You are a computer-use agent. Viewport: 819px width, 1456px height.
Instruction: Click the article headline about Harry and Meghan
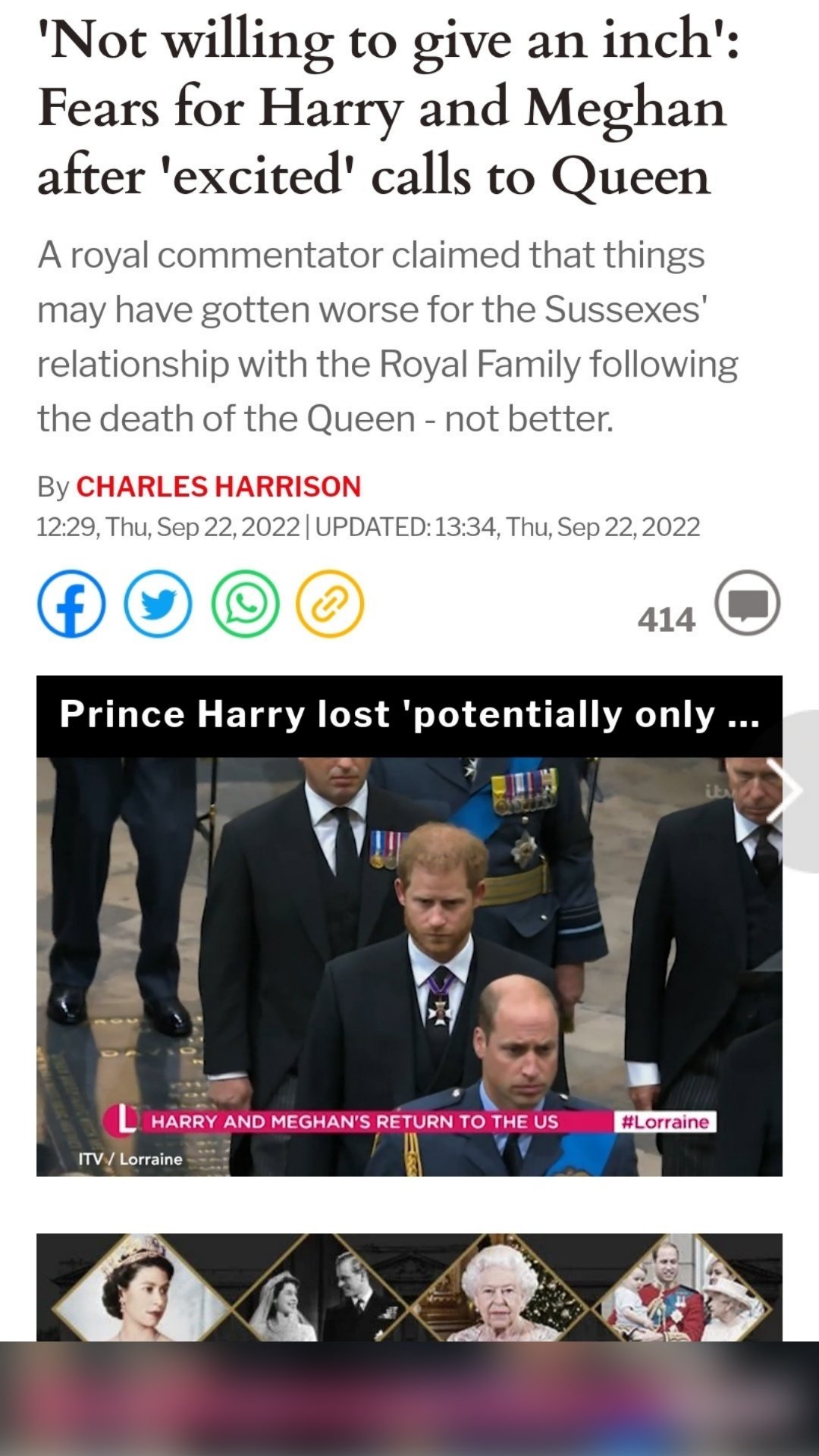[388, 108]
